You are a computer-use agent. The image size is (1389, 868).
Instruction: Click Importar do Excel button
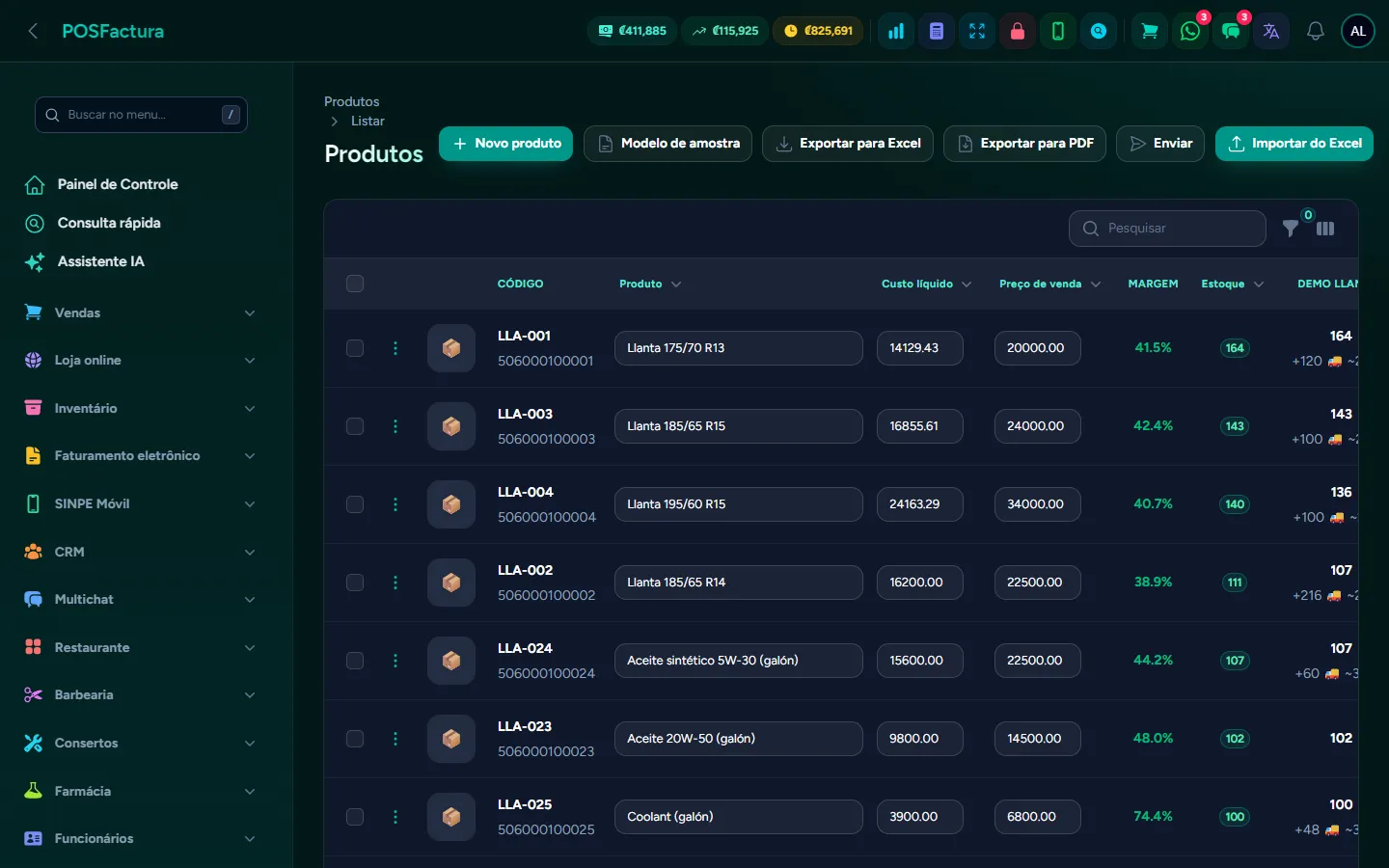point(1294,144)
